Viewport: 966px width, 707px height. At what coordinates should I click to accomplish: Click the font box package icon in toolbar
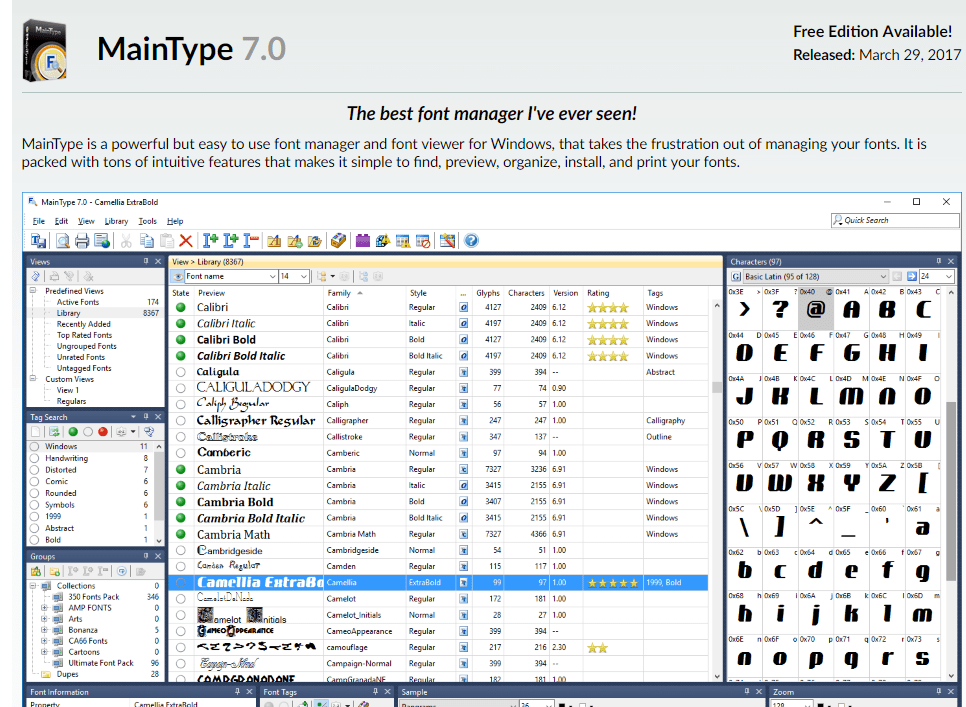338,241
